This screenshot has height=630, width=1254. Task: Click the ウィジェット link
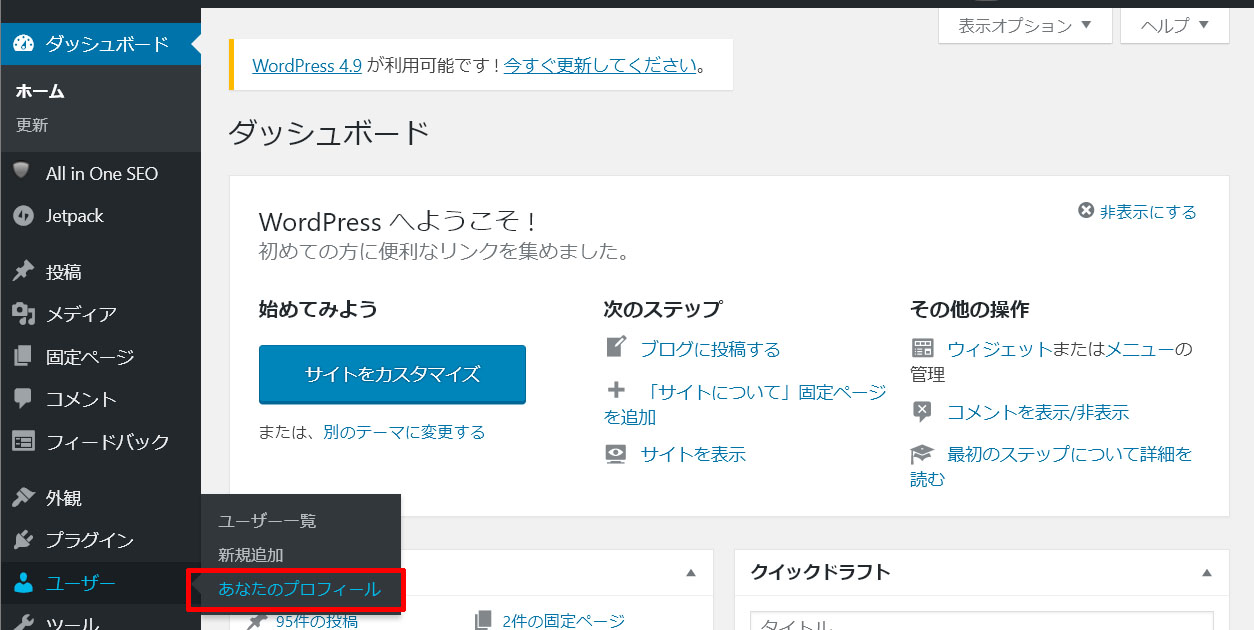click(999, 349)
